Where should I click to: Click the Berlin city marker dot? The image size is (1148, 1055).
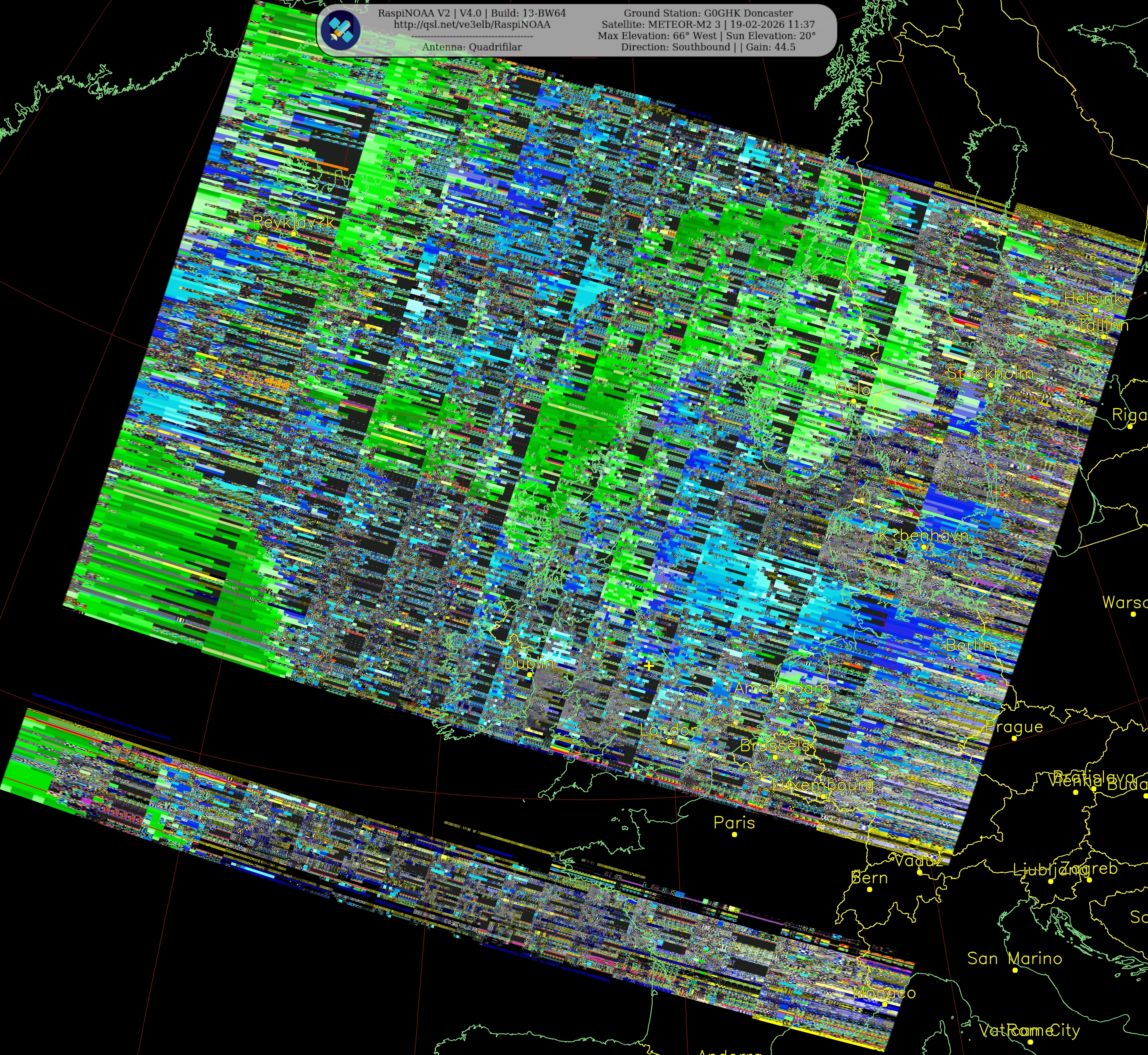[x=969, y=657]
